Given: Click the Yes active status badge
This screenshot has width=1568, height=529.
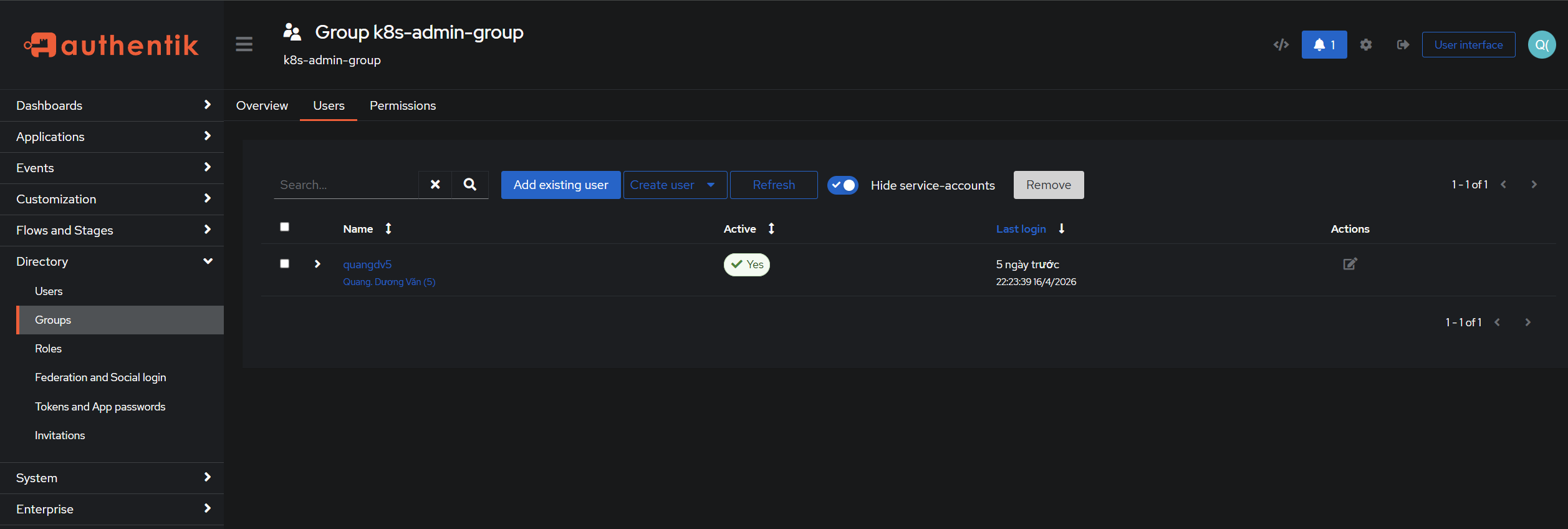Looking at the screenshot, I should coord(747,264).
